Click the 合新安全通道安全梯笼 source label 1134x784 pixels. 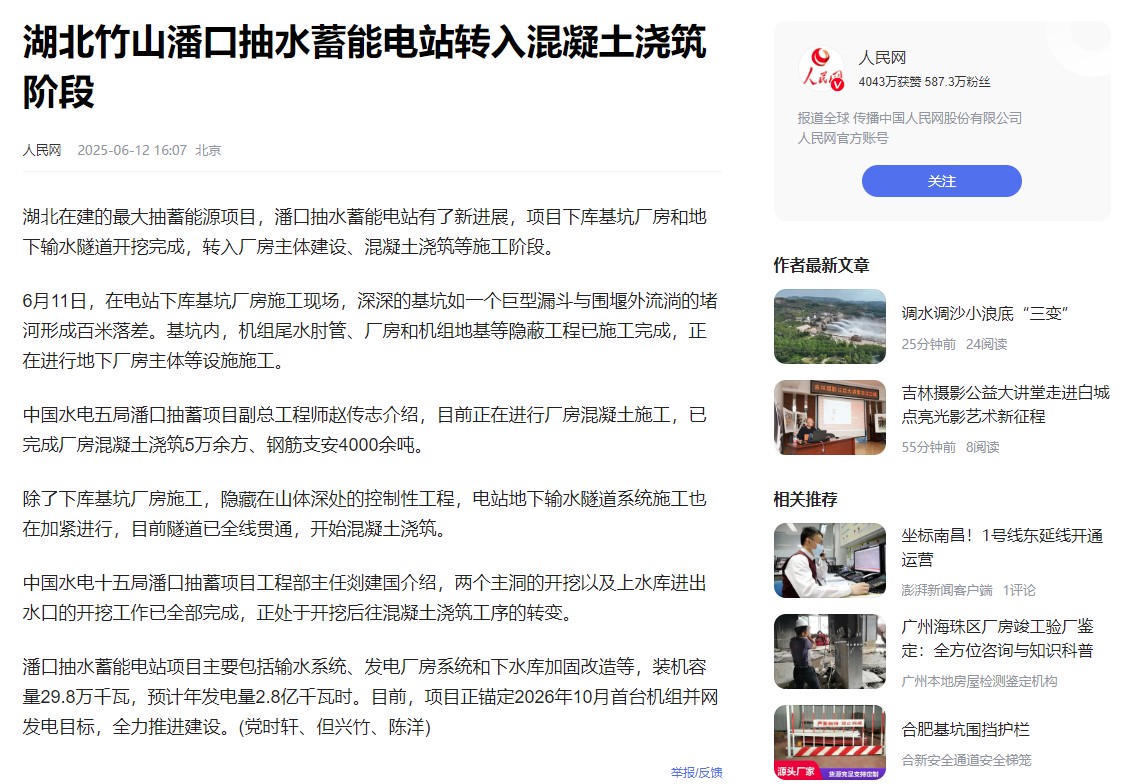pyautogui.click(x=966, y=759)
